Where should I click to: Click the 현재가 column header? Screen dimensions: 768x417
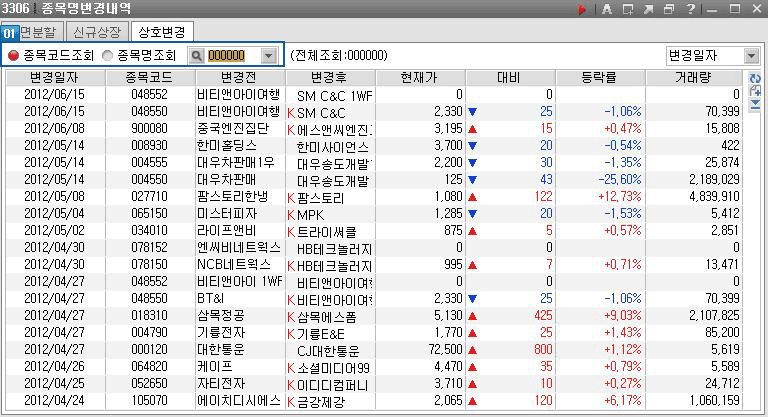tap(420, 78)
